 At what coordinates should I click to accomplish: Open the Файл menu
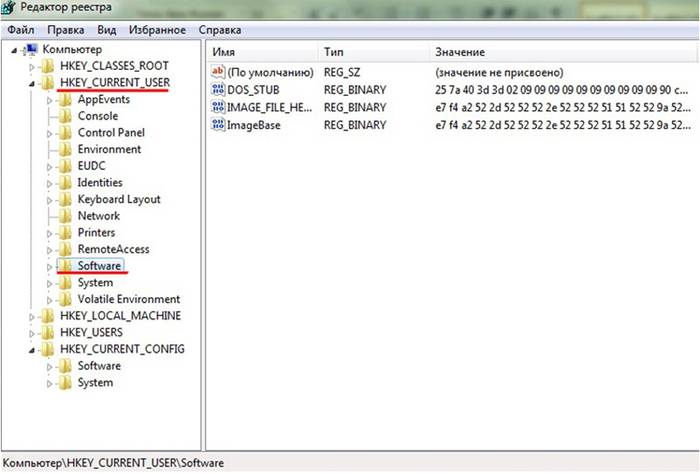pyautogui.click(x=21, y=30)
